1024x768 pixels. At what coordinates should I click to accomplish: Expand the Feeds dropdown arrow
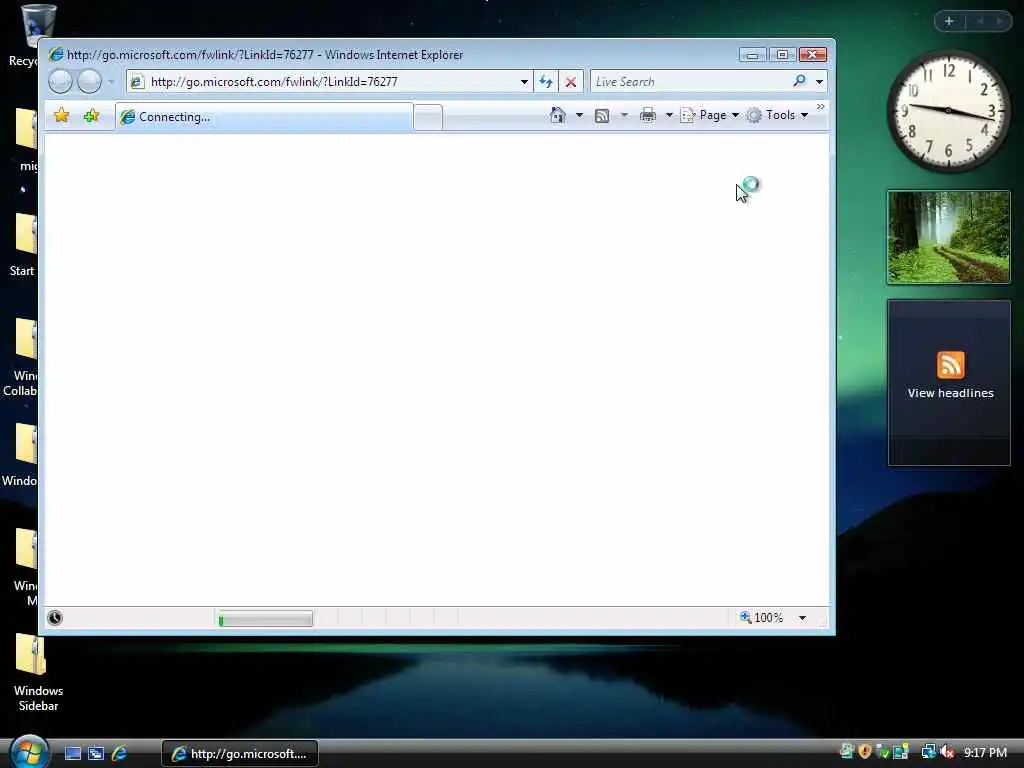(624, 116)
